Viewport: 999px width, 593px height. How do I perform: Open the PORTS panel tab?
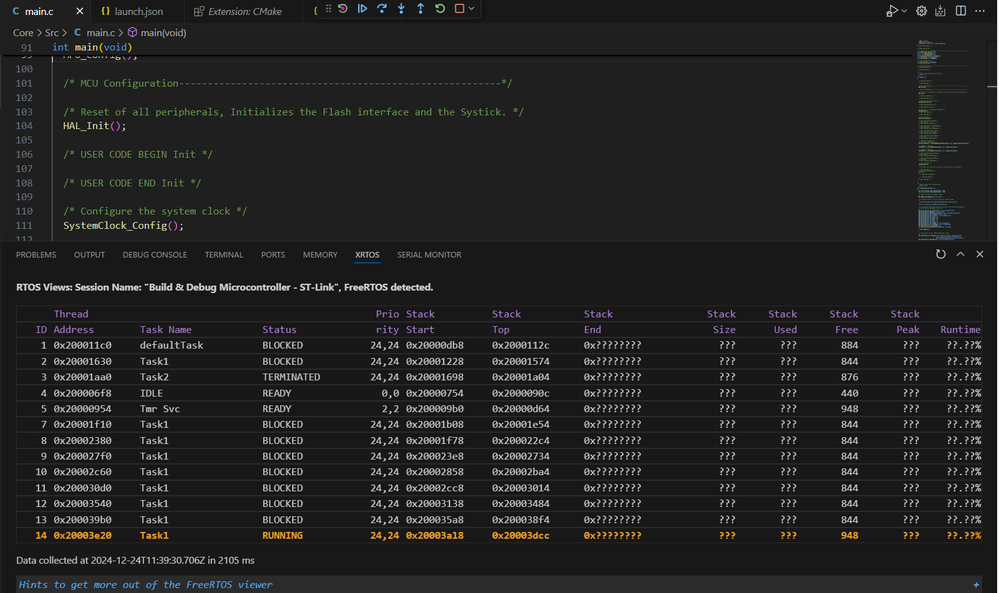tap(273, 255)
